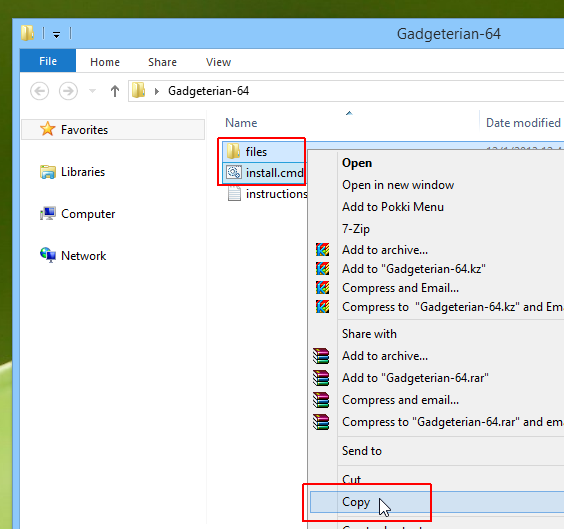Screen dimensions: 564x529
Task: Open the Send to submenu
Action: 362,451
